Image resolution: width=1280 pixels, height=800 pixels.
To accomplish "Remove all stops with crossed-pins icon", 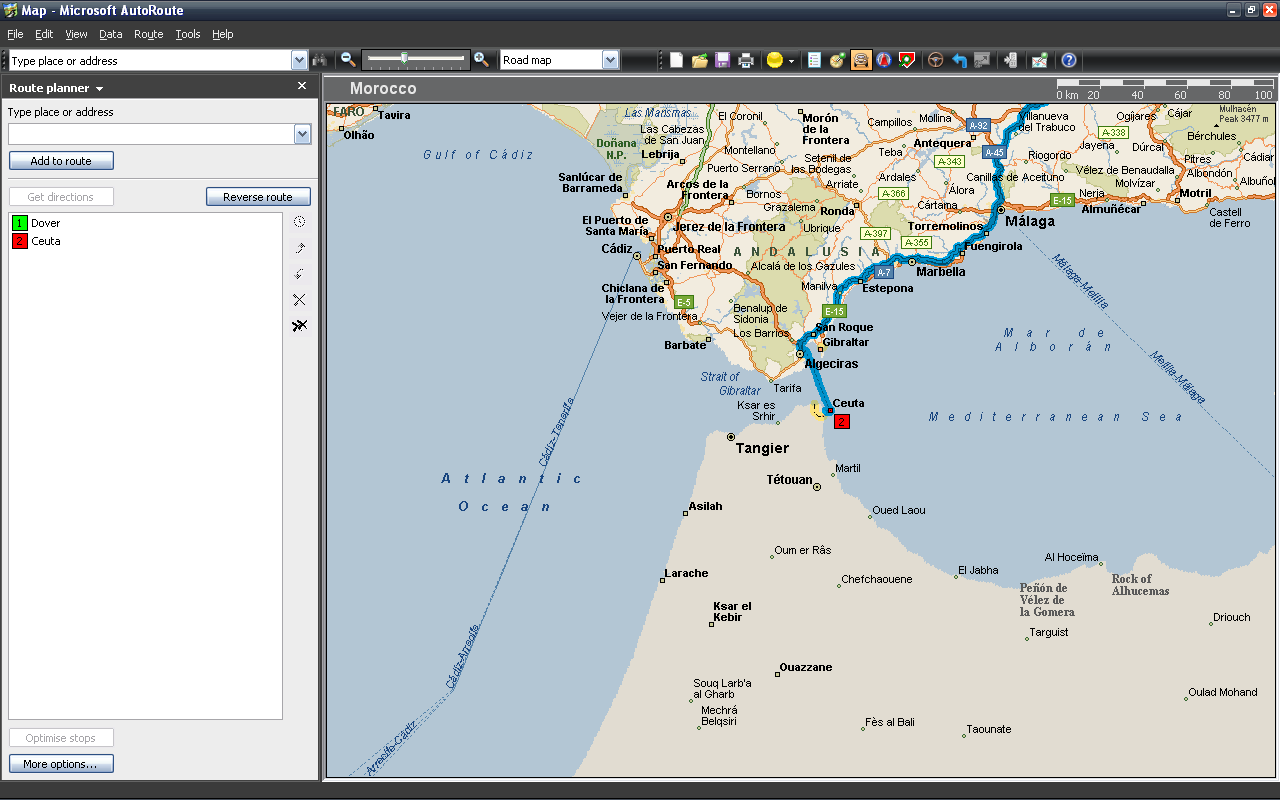I will pyautogui.click(x=299, y=324).
